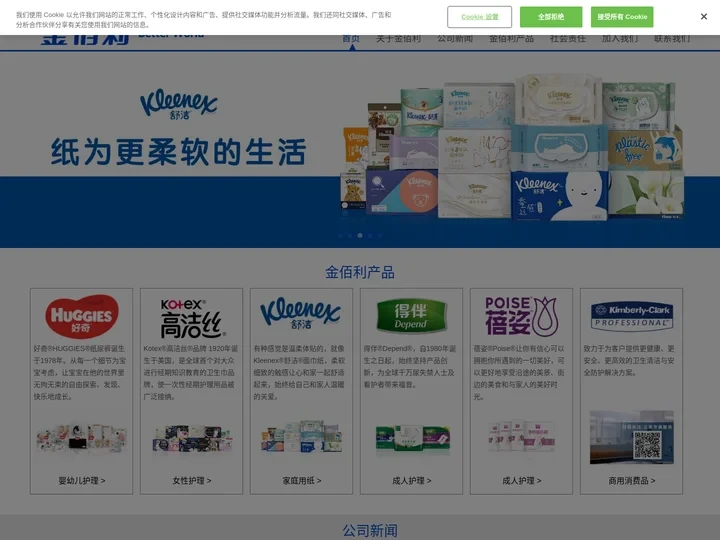Open the 首页 navigation tab
Screen dimensions: 720x540
(x=351, y=39)
